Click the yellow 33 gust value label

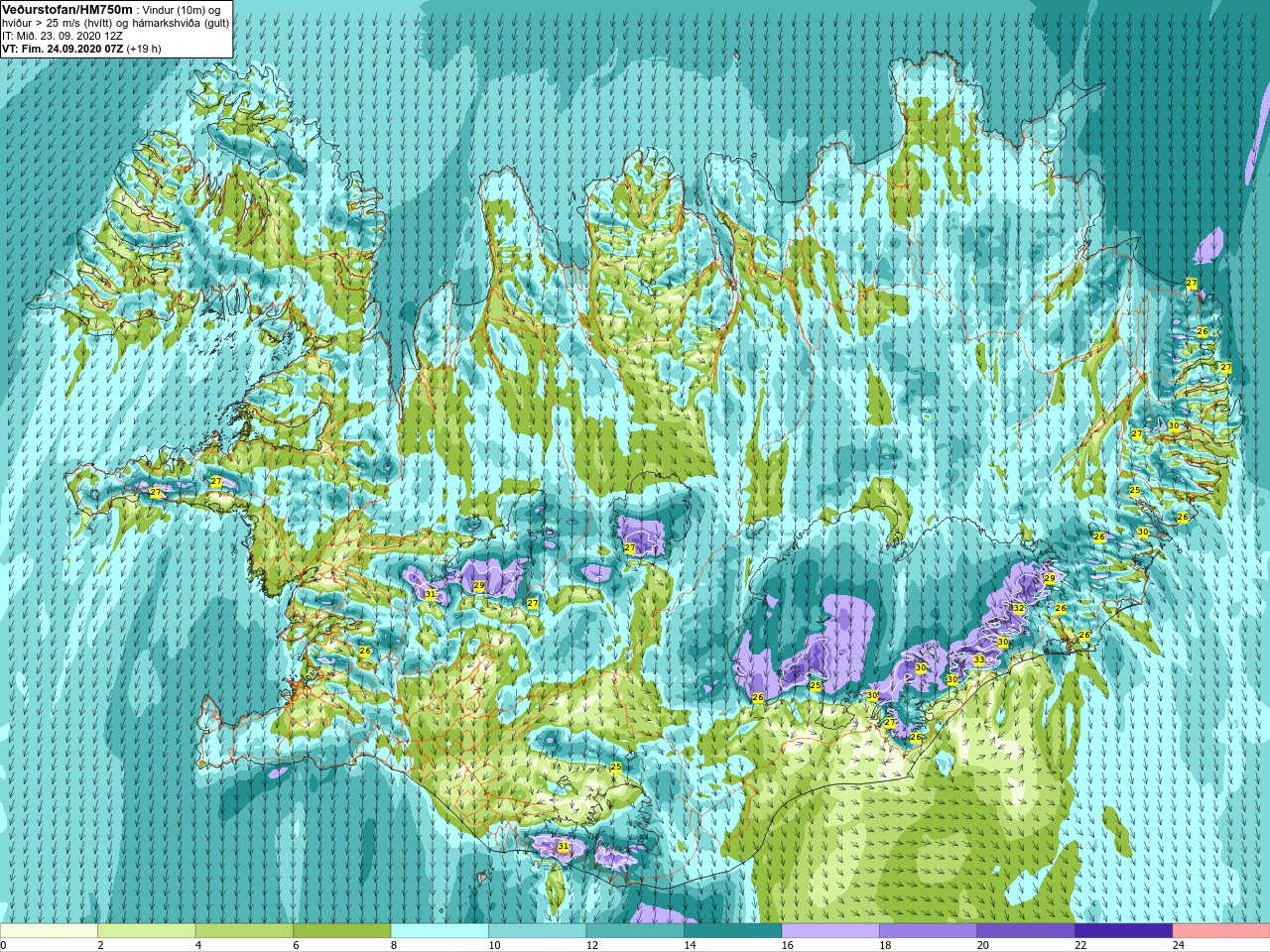click(979, 660)
